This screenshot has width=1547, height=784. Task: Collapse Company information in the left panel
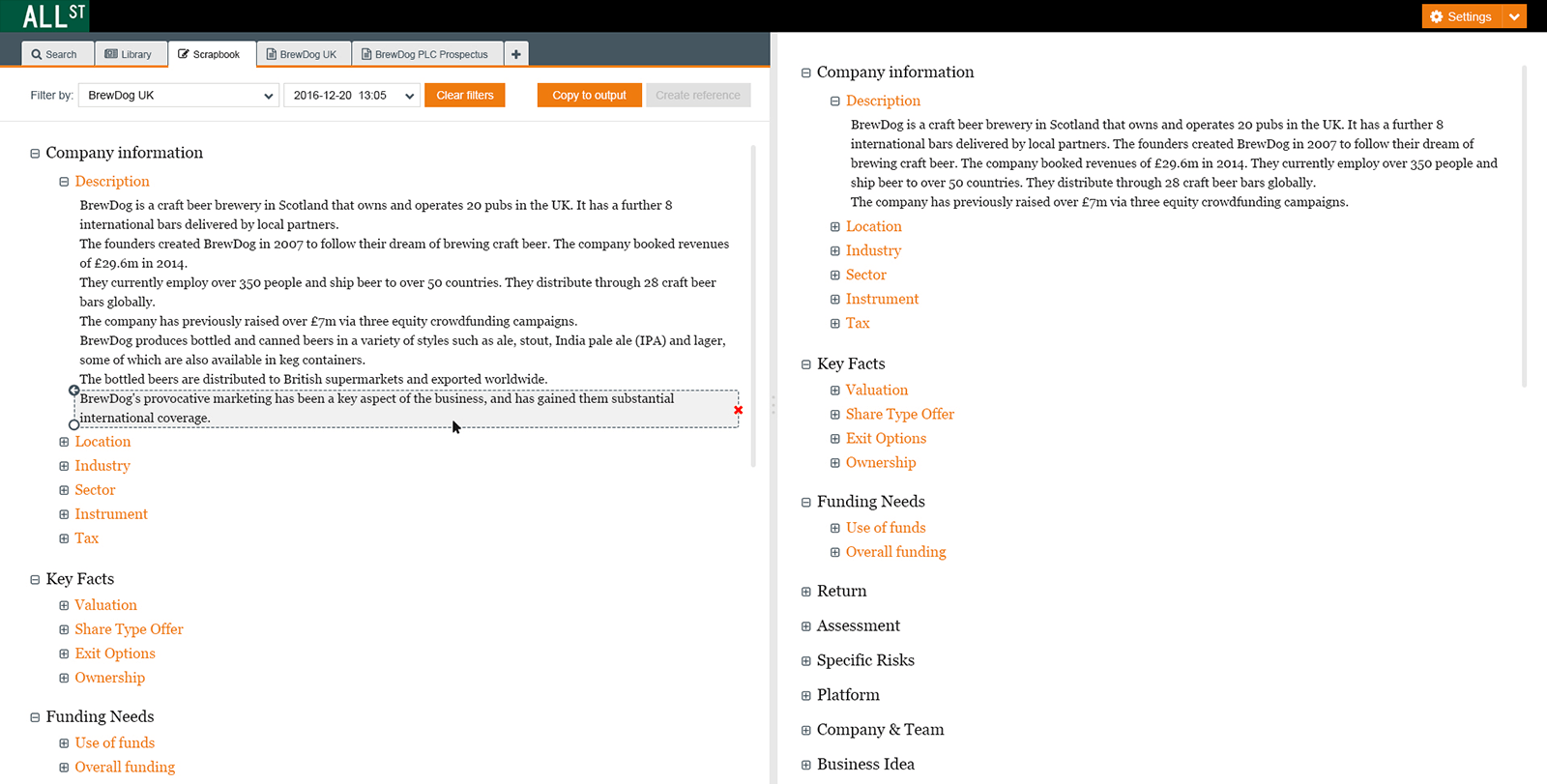pyautogui.click(x=35, y=153)
